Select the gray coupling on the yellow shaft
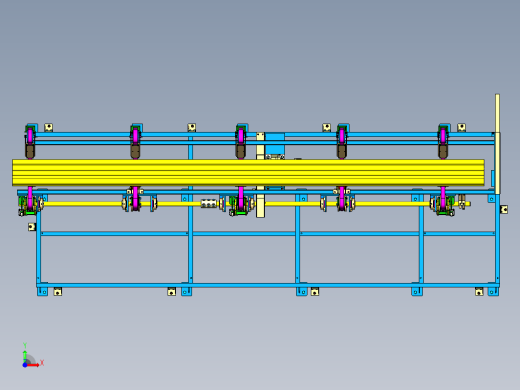The width and height of the screenshot is (520, 390). point(209,203)
